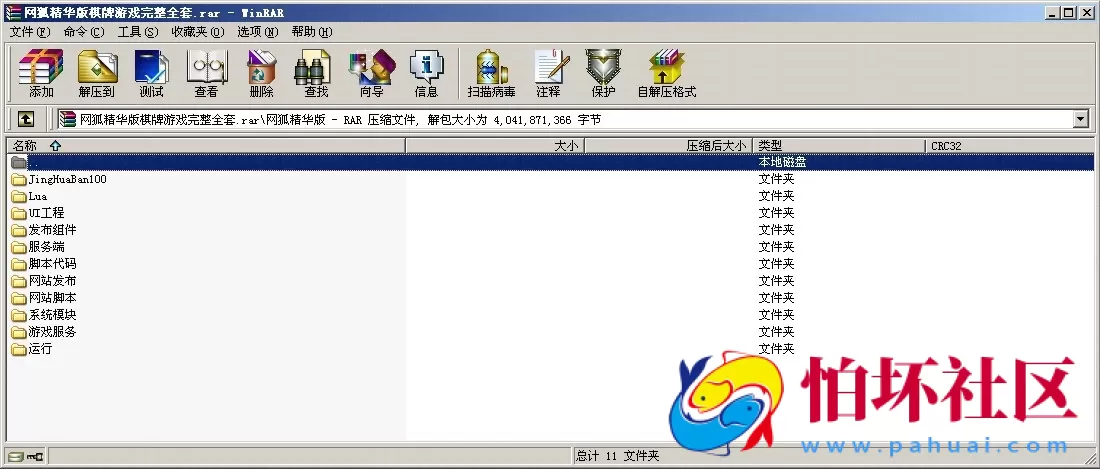This screenshot has height=469, width=1100.
Task: Select the JingHuaBan100 folder icon
Action: [19, 179]
